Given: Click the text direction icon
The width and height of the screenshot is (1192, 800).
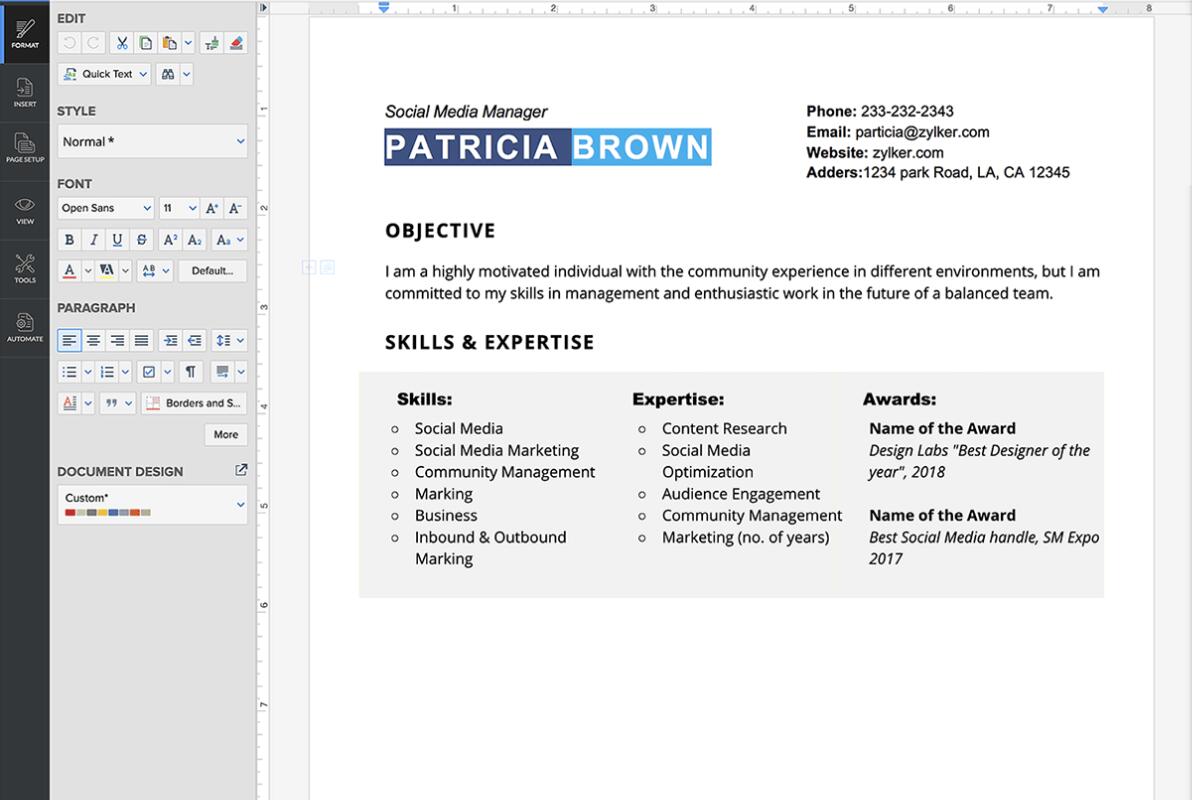Looking at the screenshot, I should pyautogui.click(x=222, y=372).
